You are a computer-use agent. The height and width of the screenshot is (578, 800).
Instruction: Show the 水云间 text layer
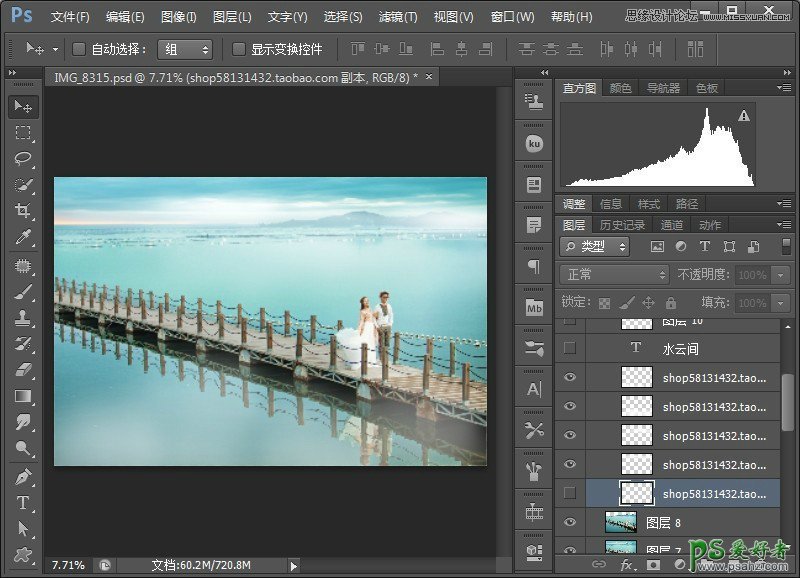coord(570,348)
